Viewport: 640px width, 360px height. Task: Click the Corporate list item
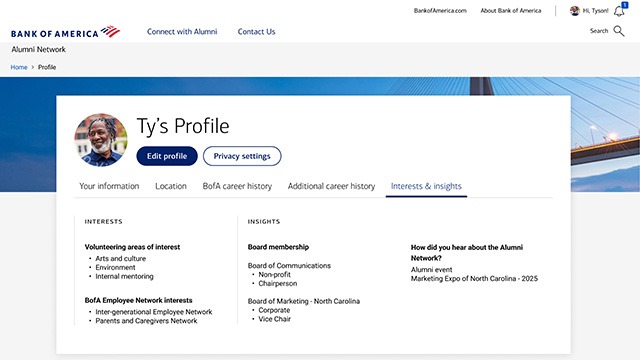coord(274,310)
